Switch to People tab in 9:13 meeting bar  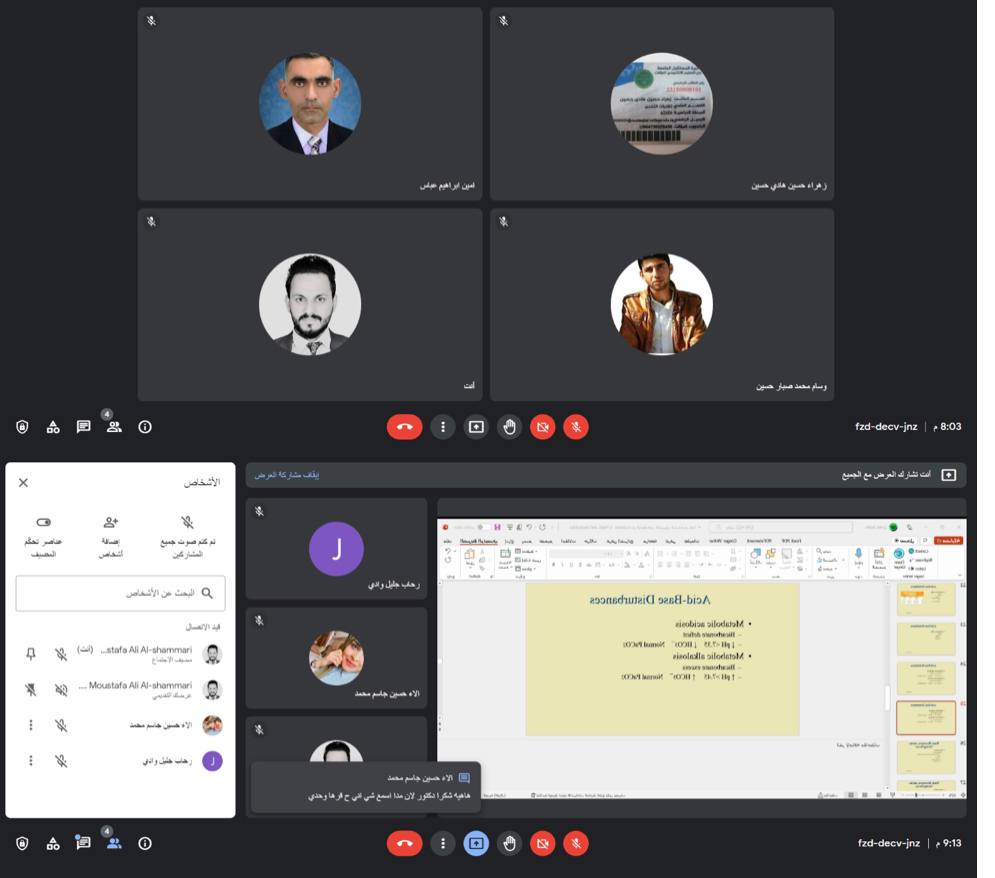[x=114, y=843]
